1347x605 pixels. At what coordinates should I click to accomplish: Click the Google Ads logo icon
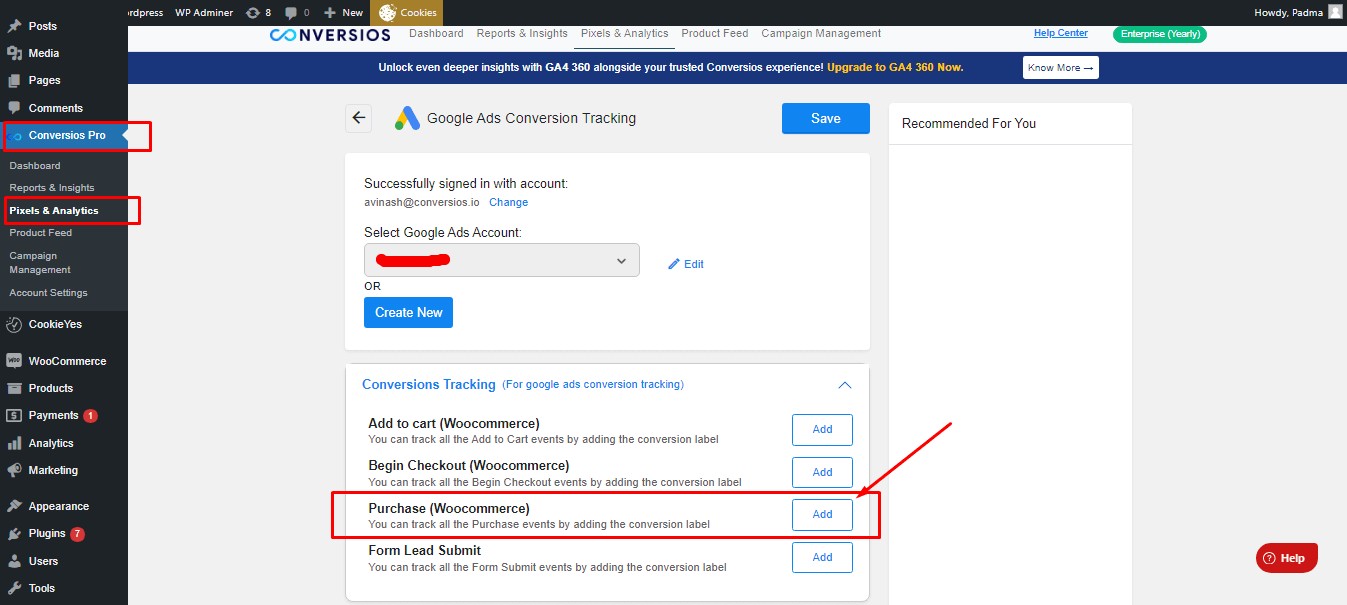point(407,118)
